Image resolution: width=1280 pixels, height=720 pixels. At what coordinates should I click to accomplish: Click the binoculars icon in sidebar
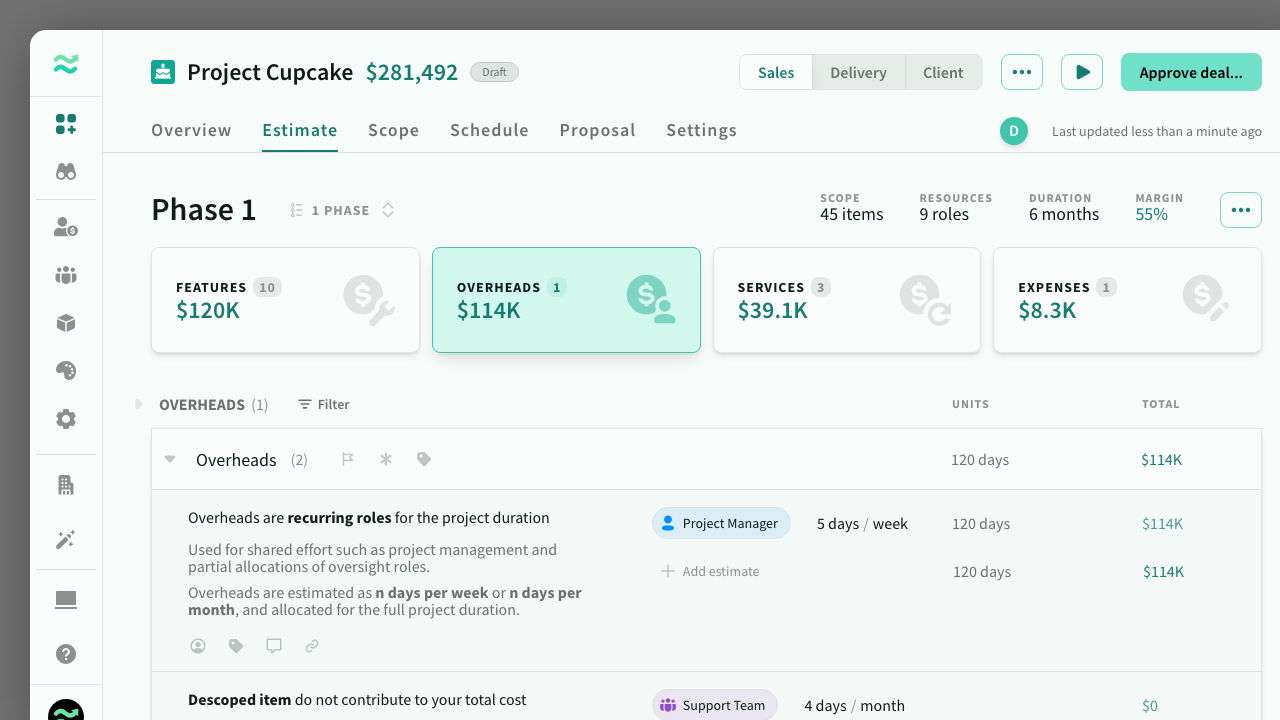coord(66,172)
